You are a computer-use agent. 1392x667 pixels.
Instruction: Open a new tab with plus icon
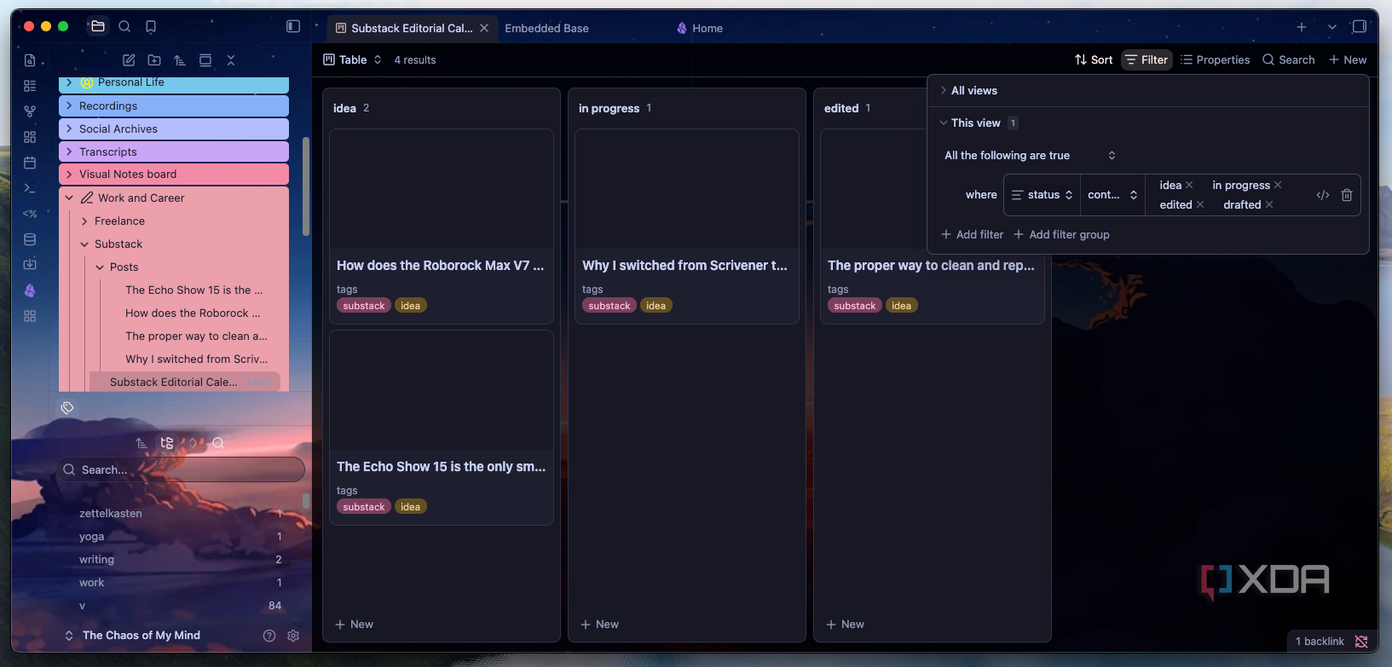click(1301, 27)
